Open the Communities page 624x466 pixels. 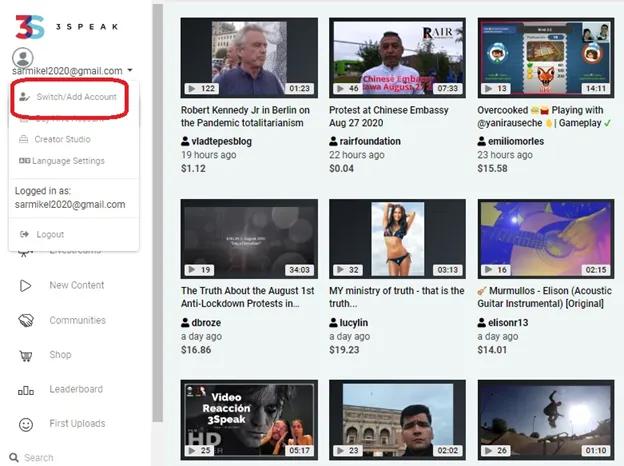tap(78, 320)
